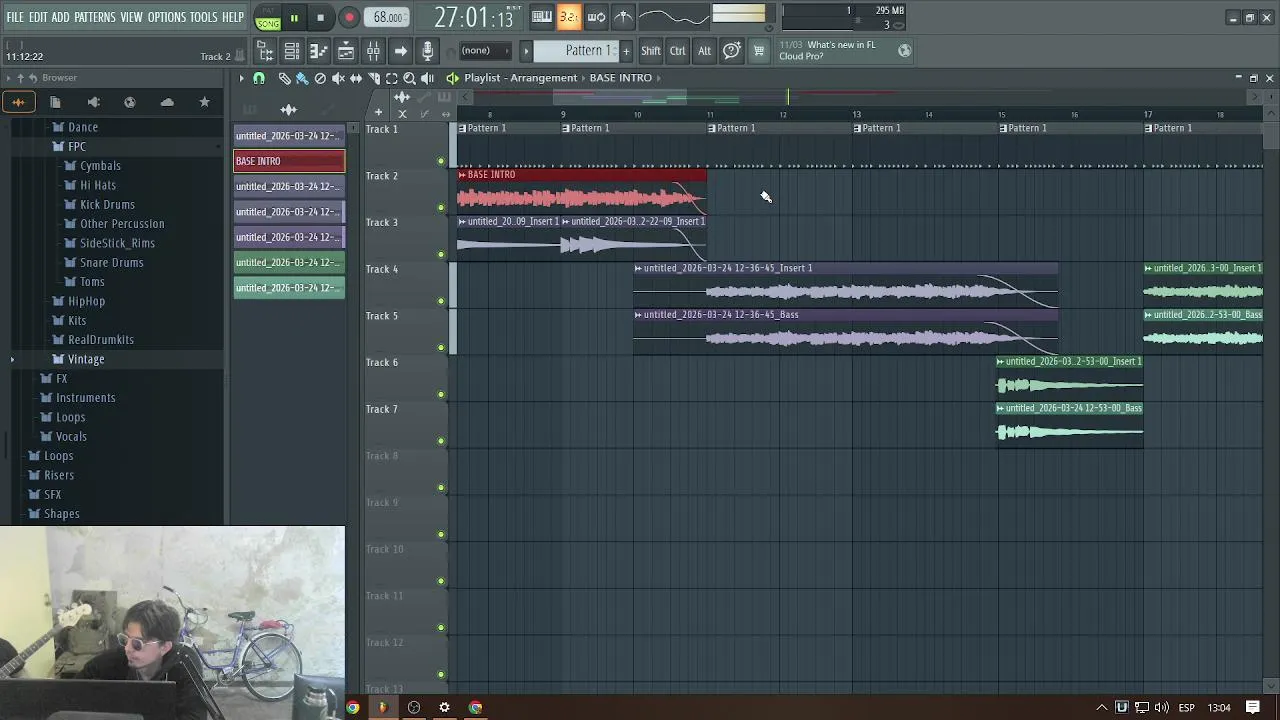Toggle typing keyboard to piano icon
Viewport: 1280px width, 720px height.
(541, 17)
